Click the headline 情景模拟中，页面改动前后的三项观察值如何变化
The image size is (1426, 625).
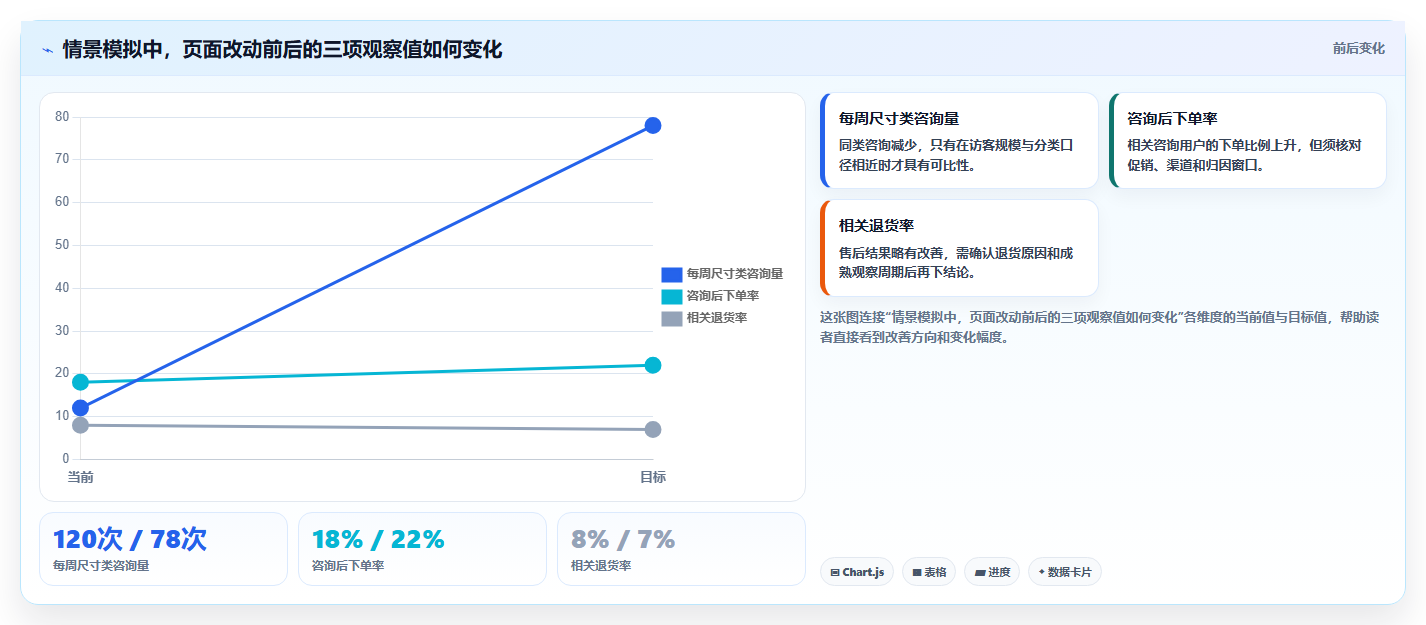click(x=282, y=49)
